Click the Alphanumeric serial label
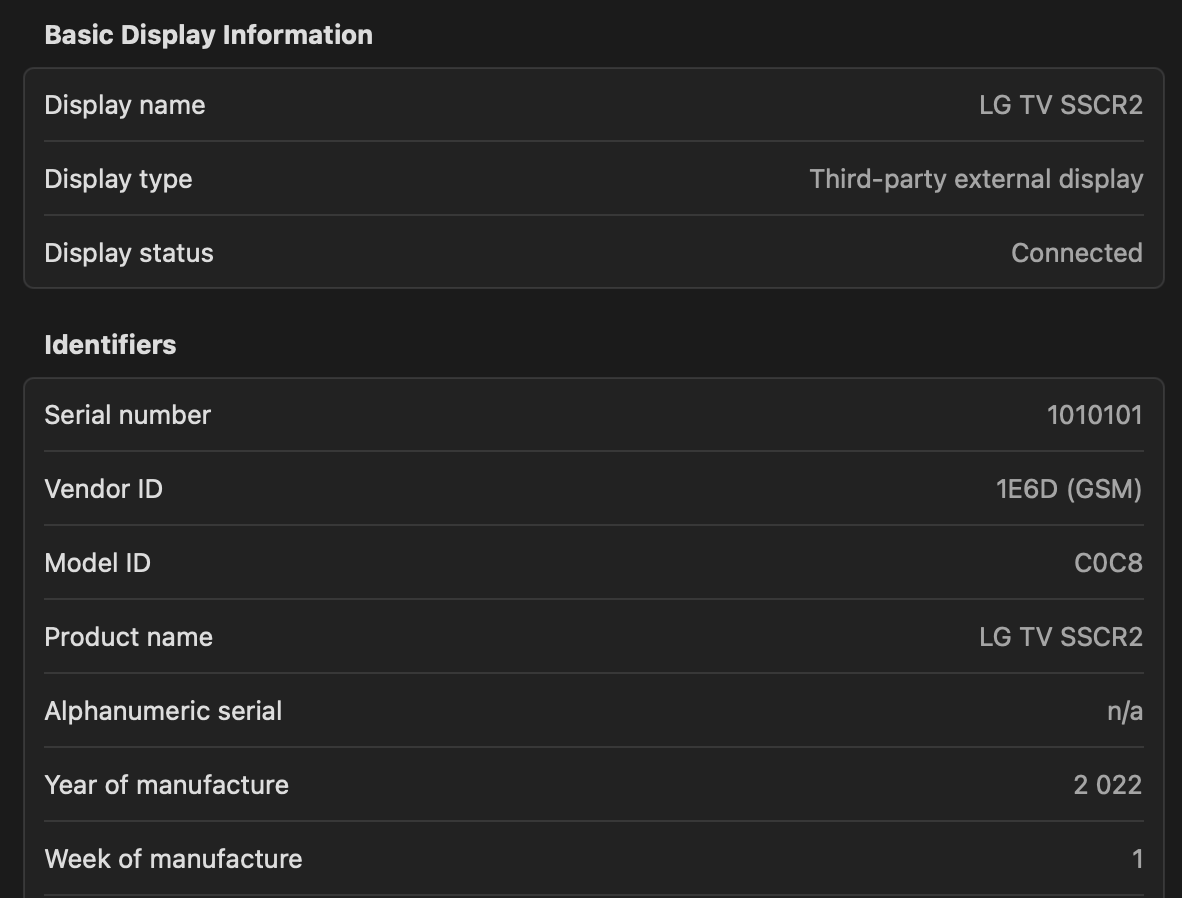The image size is (1182, 898). point(163,711)
